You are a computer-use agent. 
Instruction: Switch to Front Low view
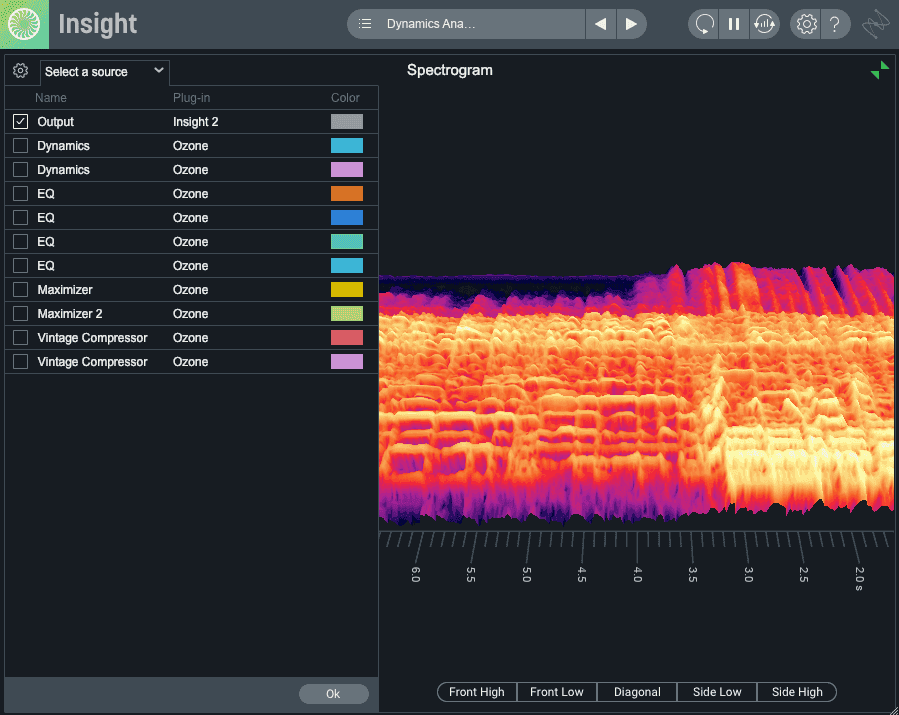pos(557,692)
